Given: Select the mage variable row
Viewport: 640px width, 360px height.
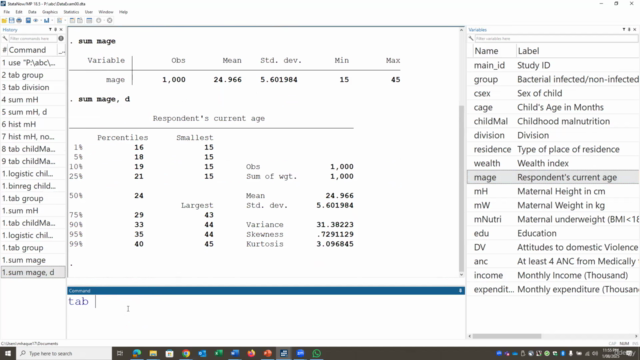Looking at the screenshot, I should 553,177.
